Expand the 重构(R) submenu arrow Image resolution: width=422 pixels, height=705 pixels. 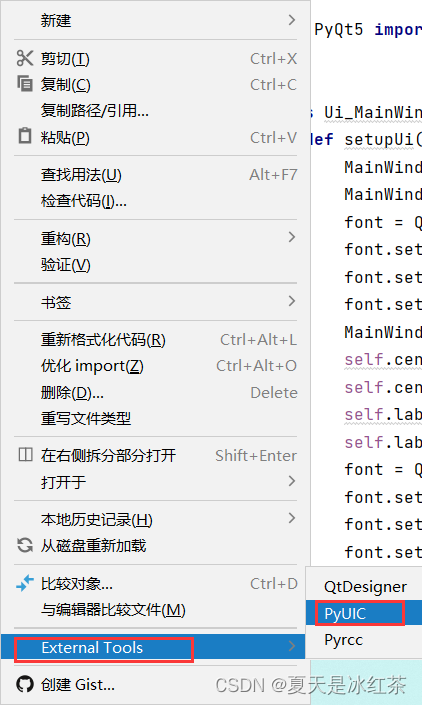click(292, 237)
